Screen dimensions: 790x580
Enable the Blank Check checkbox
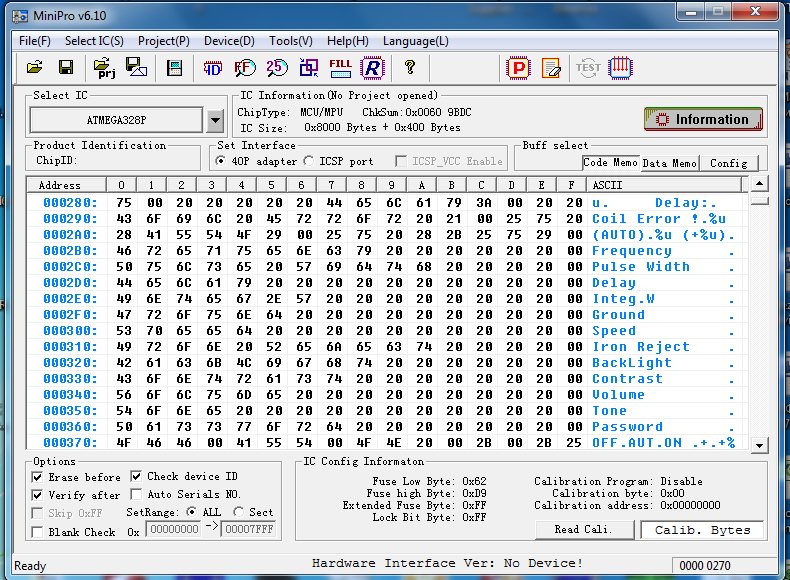coord(37,532)
